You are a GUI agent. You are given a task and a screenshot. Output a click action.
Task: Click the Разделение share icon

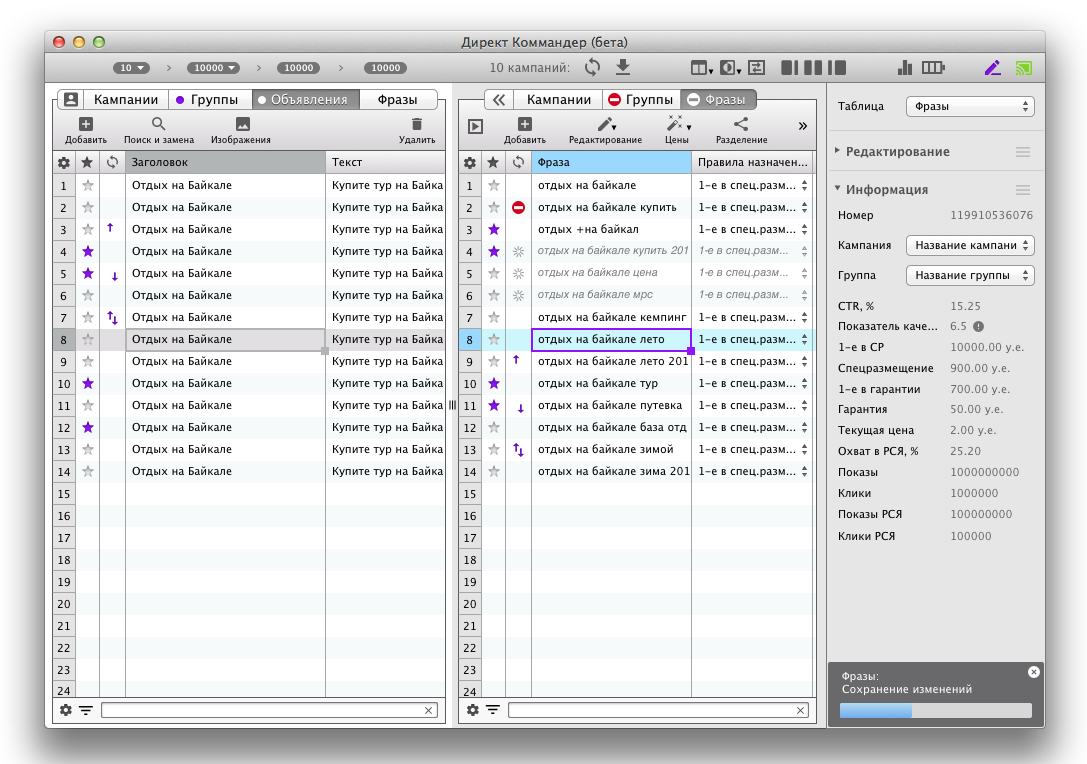tap(741, 130)
